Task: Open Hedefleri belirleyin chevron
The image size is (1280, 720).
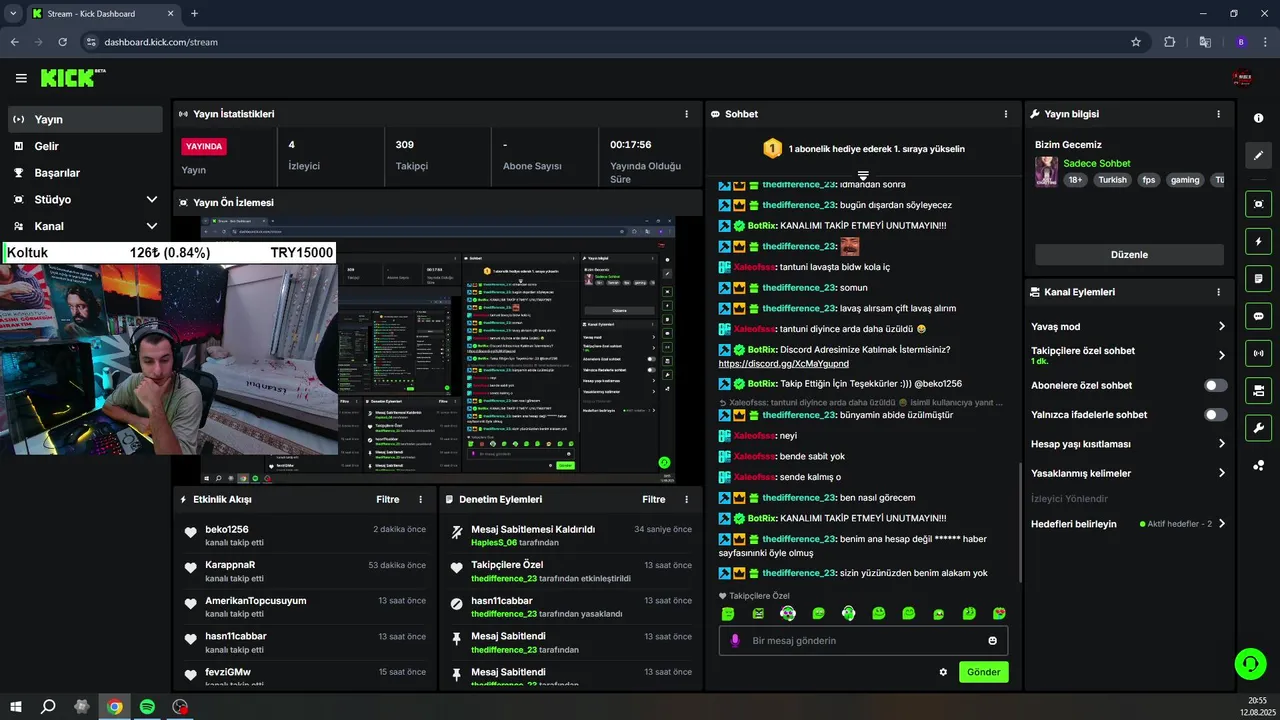Action: click(x=1221, y=523)
